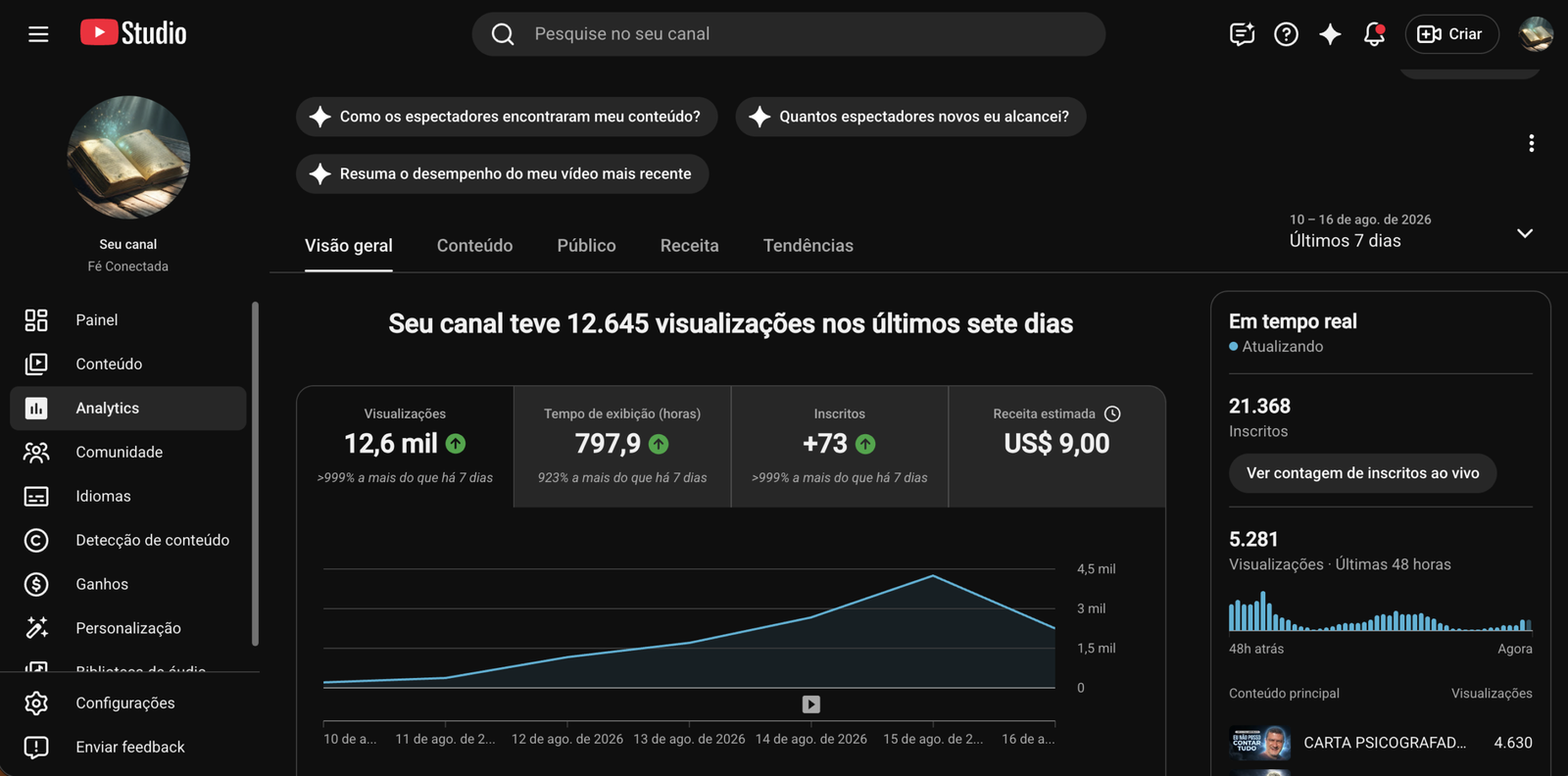The image size is (1568, 776).
Task: Ask 'Como os espectadores encontraram meu conteúdo?'
Action: point(507,117)
